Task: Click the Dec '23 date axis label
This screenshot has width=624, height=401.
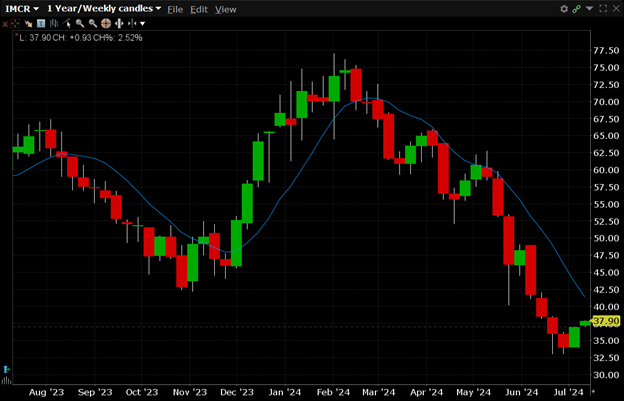Action: tap(237, 393)
